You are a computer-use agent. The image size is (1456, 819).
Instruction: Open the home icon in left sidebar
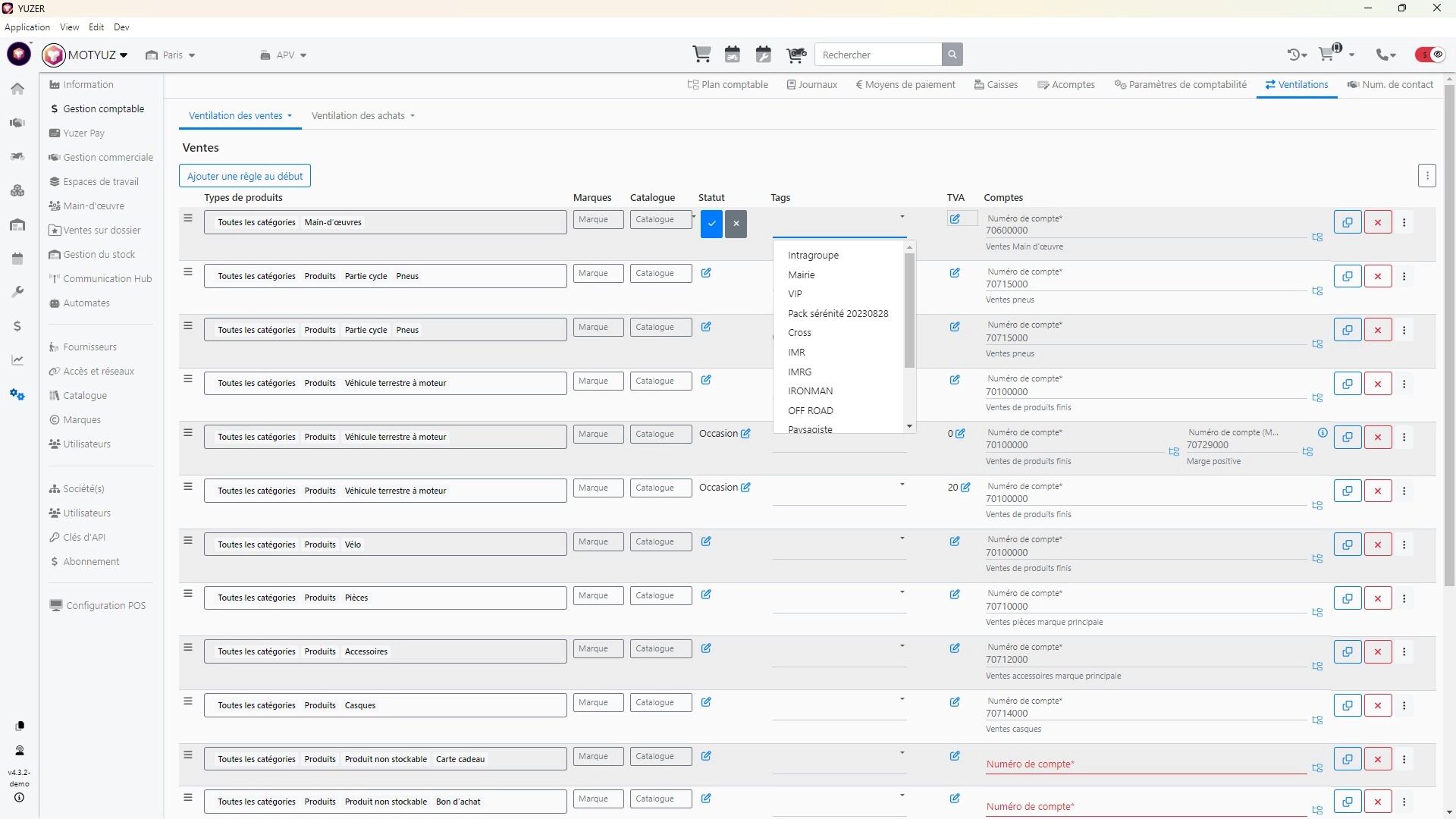[x=17, y=89]
